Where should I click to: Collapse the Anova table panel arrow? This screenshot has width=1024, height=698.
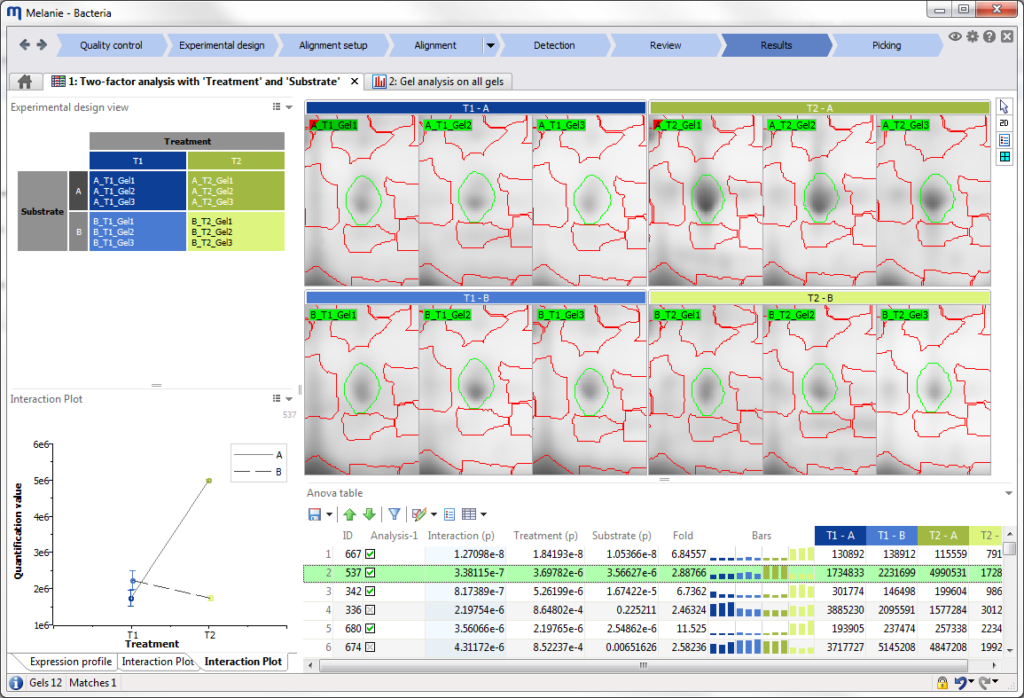1008,493
